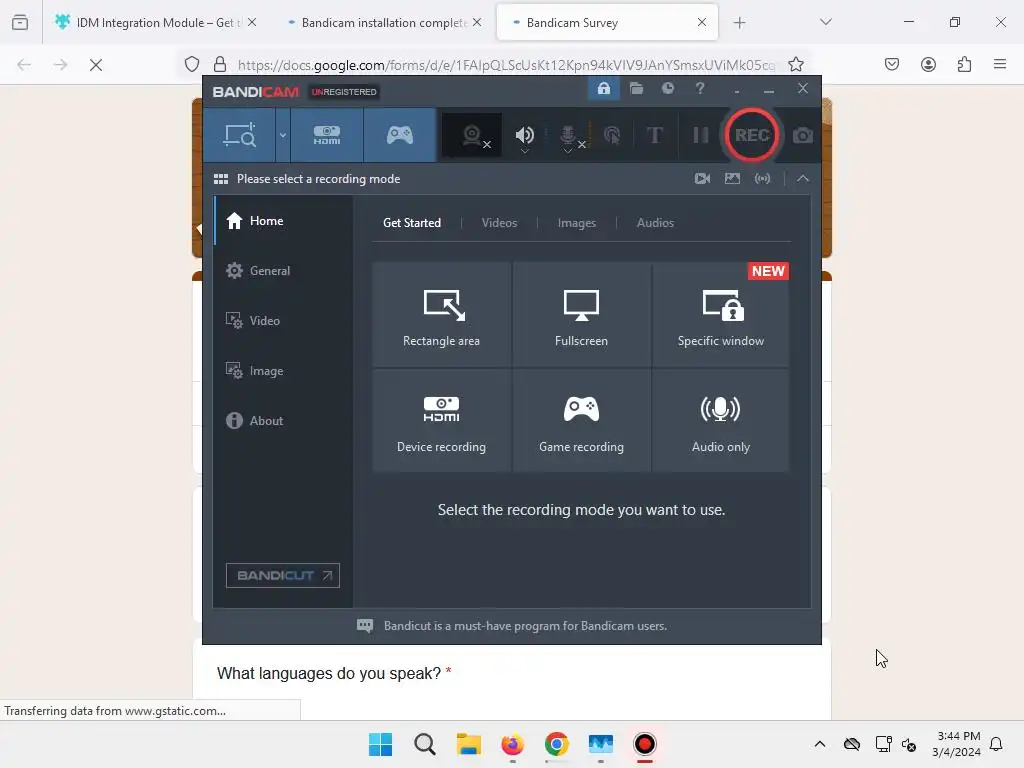Click the Bandicut link button
Viewport: 1024px width, 768px height.
(x=283, y=575)
